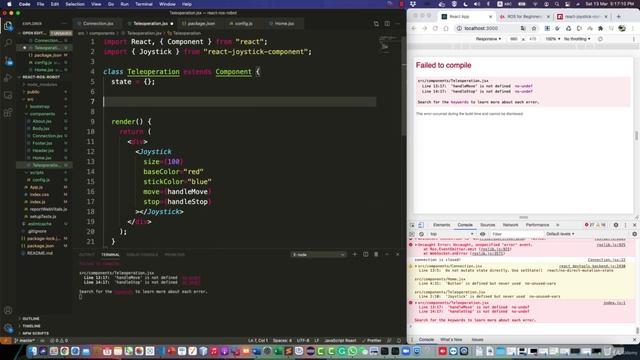The width and height of the screenshot is (640, 360).
Task: Open the console top context dropdown
Action: click(452, 234)
